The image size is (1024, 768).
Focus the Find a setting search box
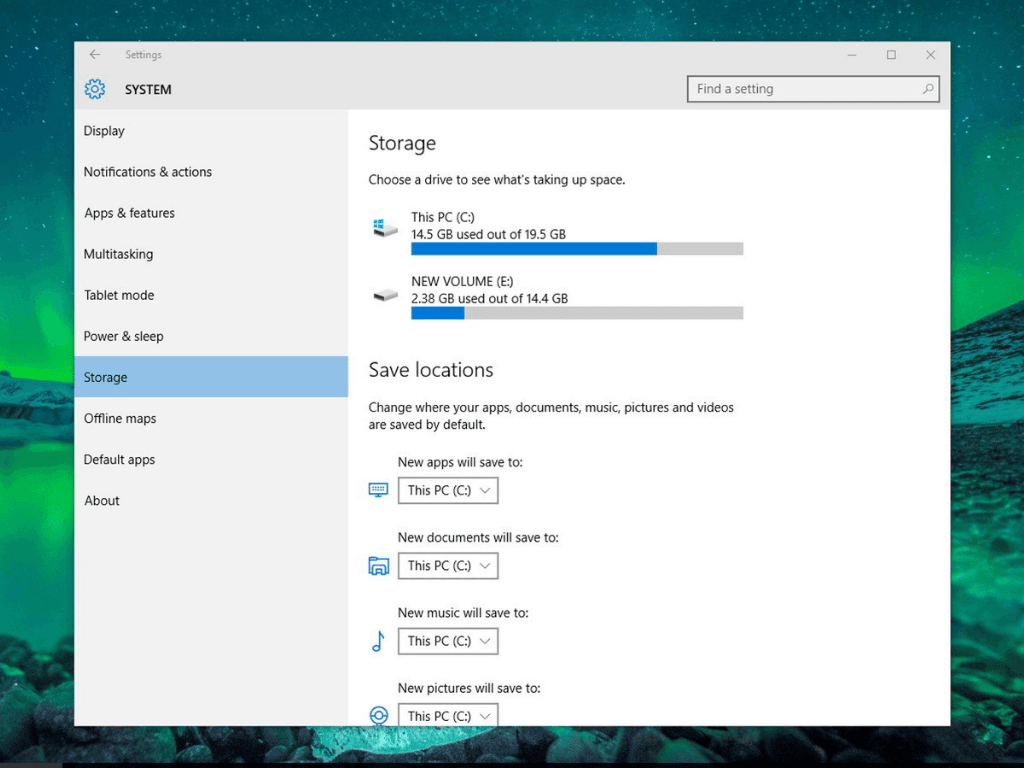click(x=805, y=89)
